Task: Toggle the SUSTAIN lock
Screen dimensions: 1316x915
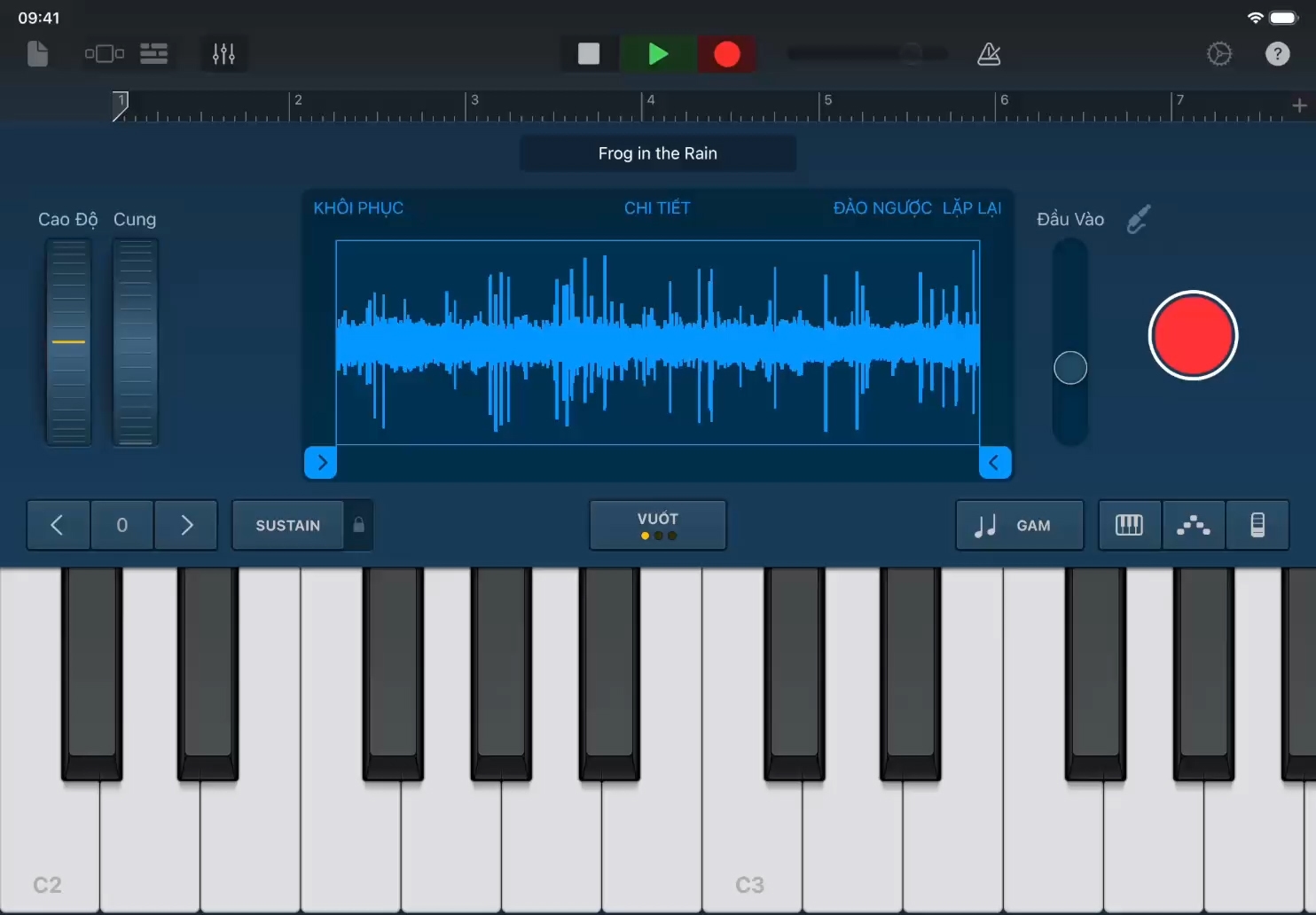Action: [358, 525]
